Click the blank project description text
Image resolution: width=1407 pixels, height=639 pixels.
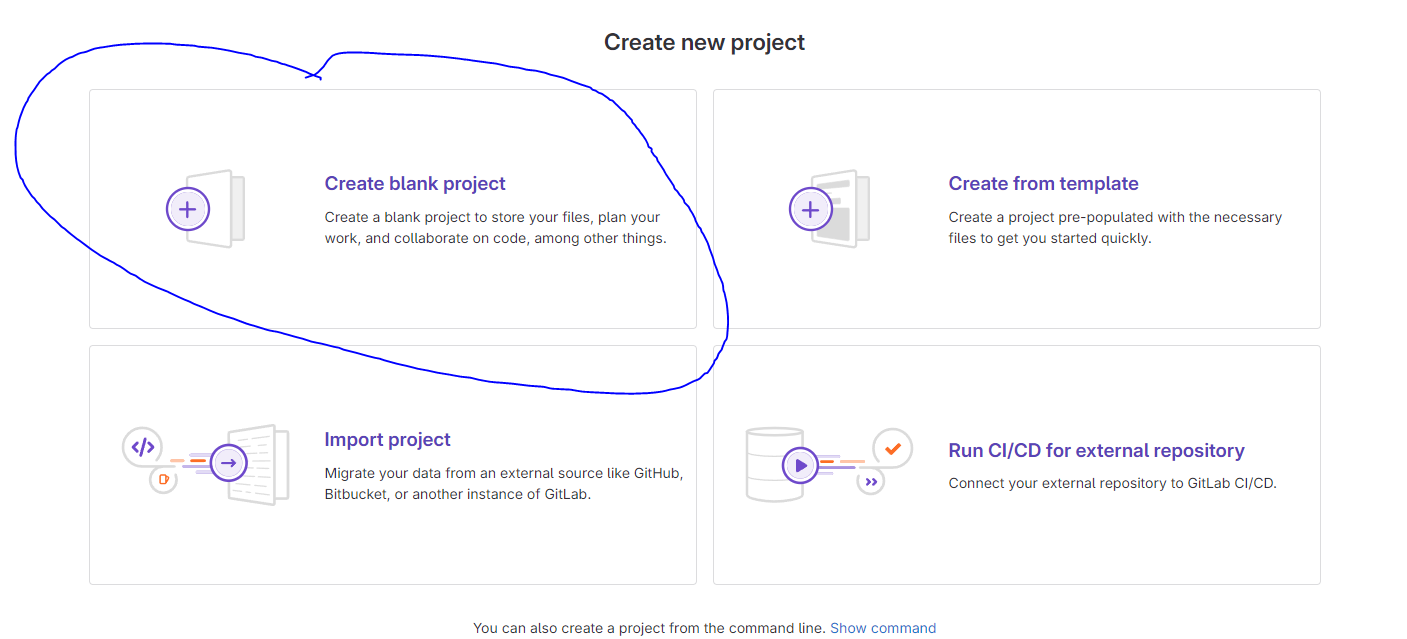[494, 227]
